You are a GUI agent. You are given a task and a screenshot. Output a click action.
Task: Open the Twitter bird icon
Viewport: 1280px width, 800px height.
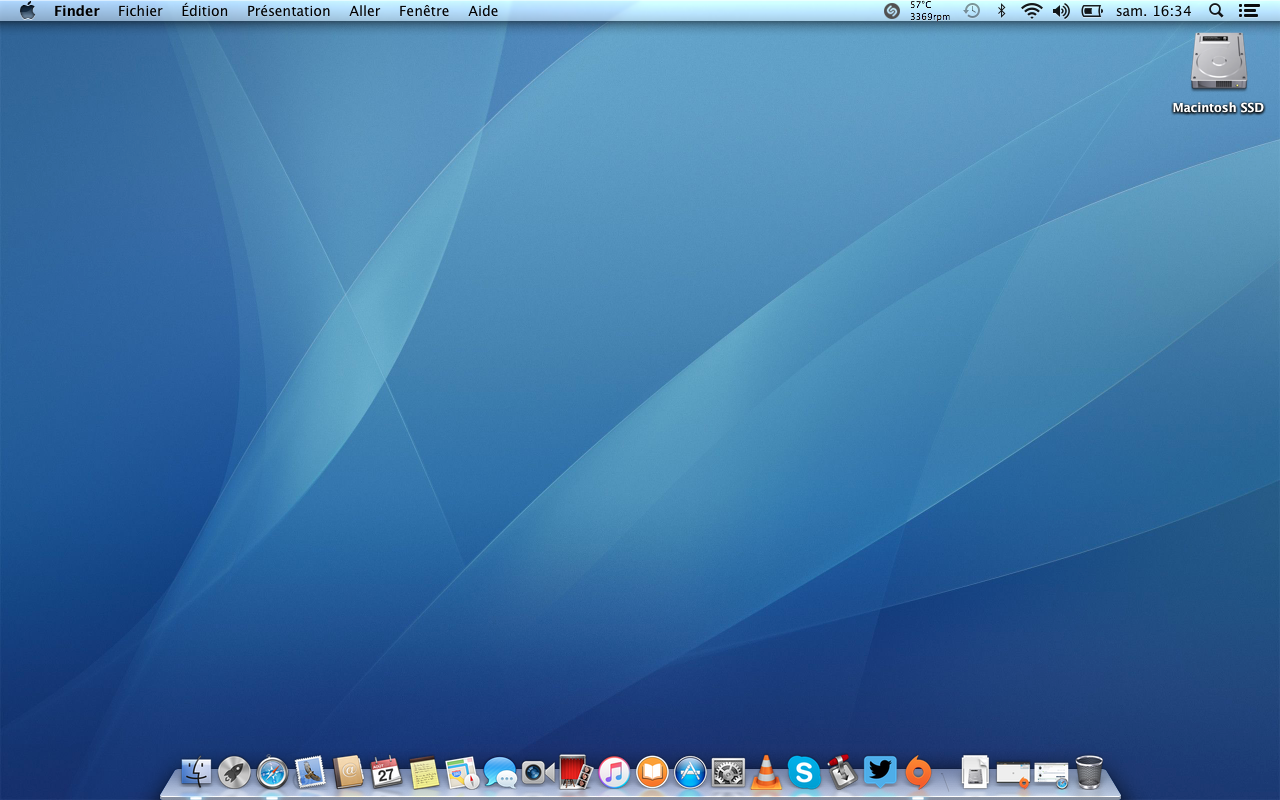(880, 772)
